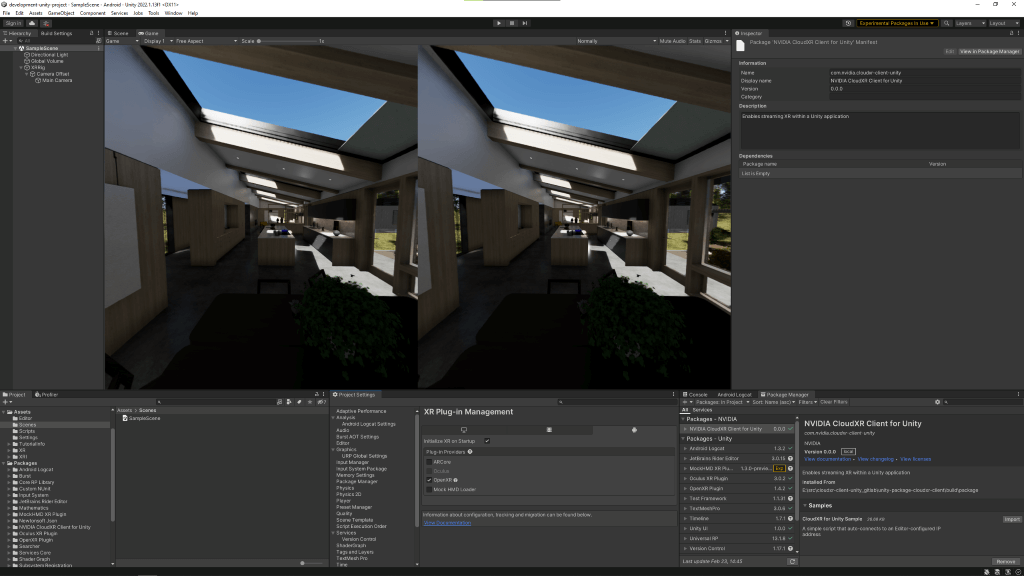The image size is (1024, 576).
Task: Uncheck the OpenXR plug-in provider
Action: click(x=428, y=480)
